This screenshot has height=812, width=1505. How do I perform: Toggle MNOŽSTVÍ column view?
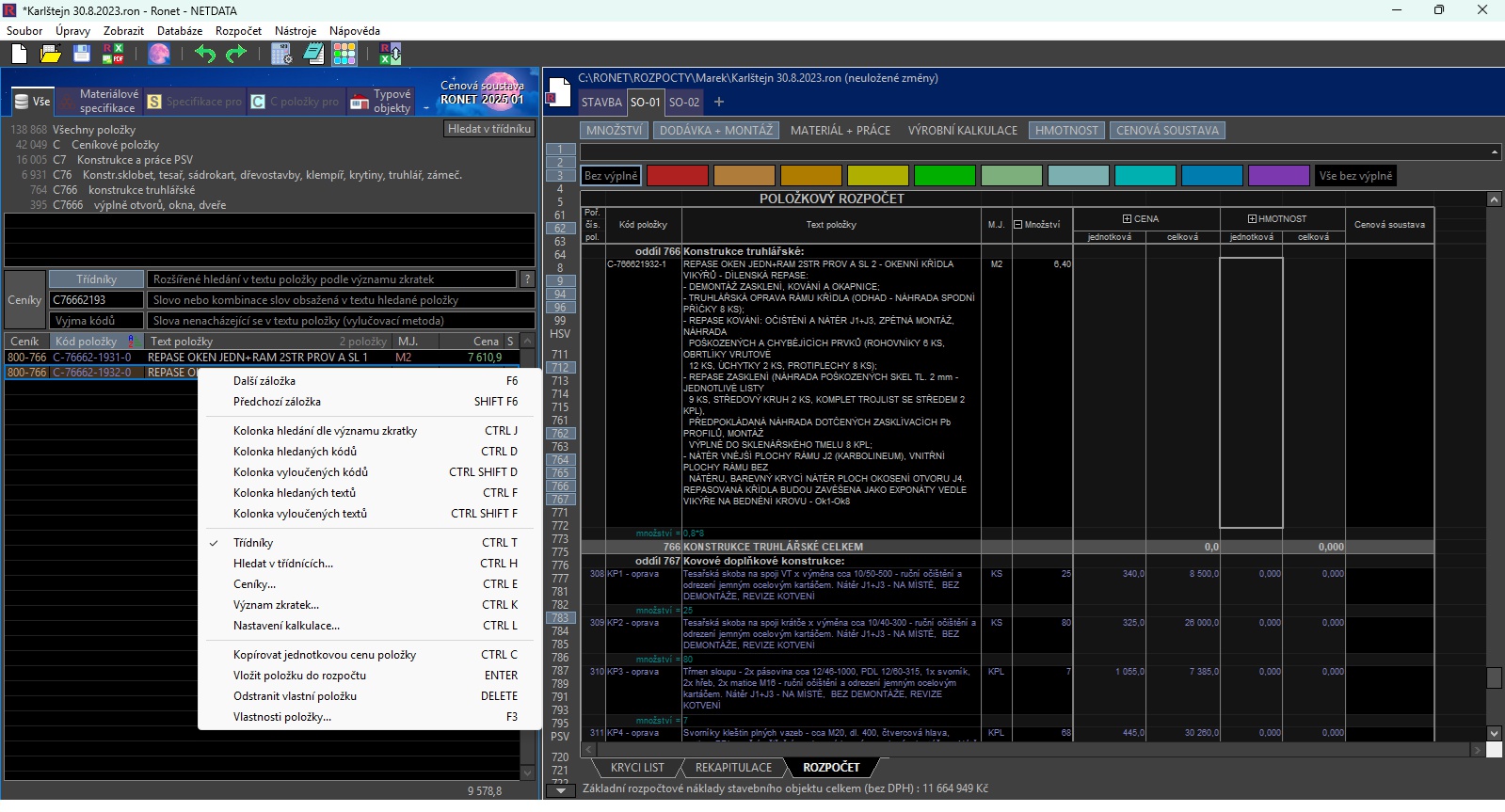coord(614,131)
